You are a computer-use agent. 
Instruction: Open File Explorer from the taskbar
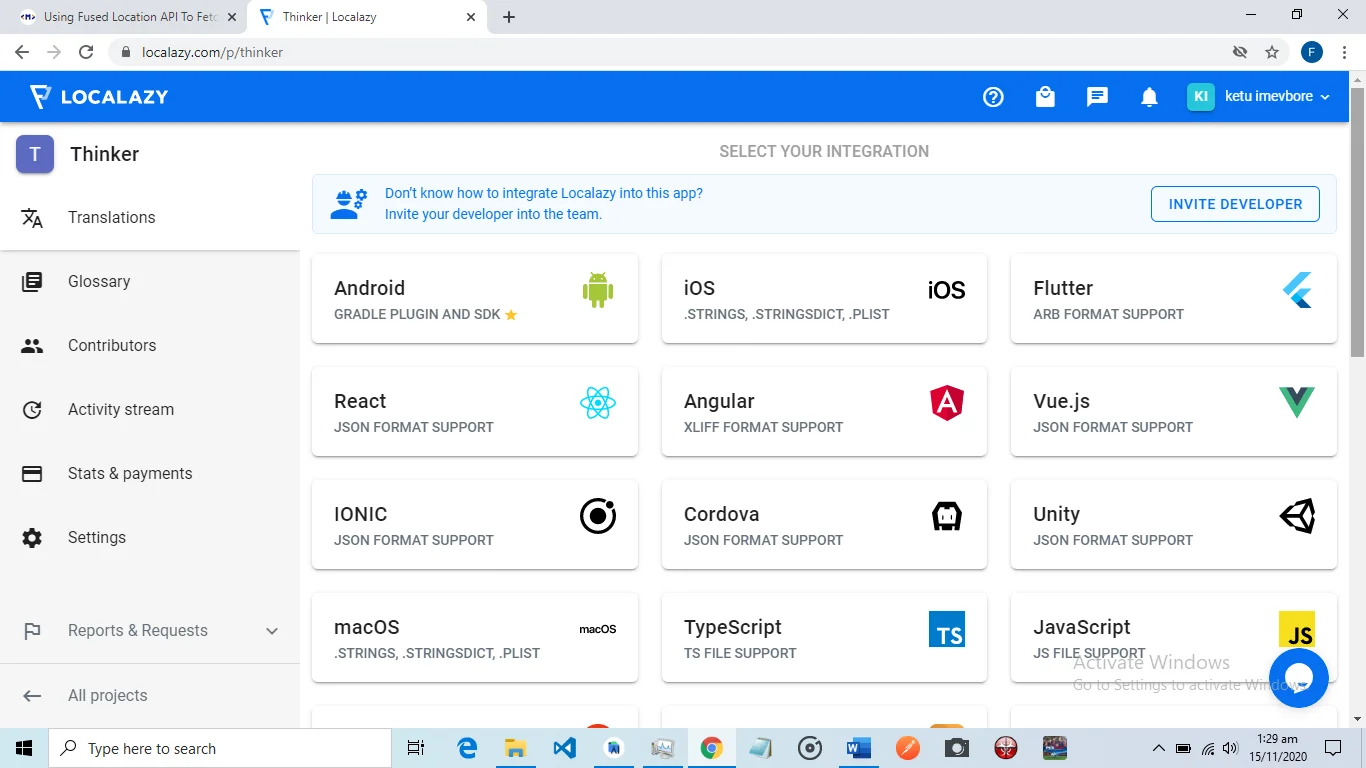[x=515, y=748]
